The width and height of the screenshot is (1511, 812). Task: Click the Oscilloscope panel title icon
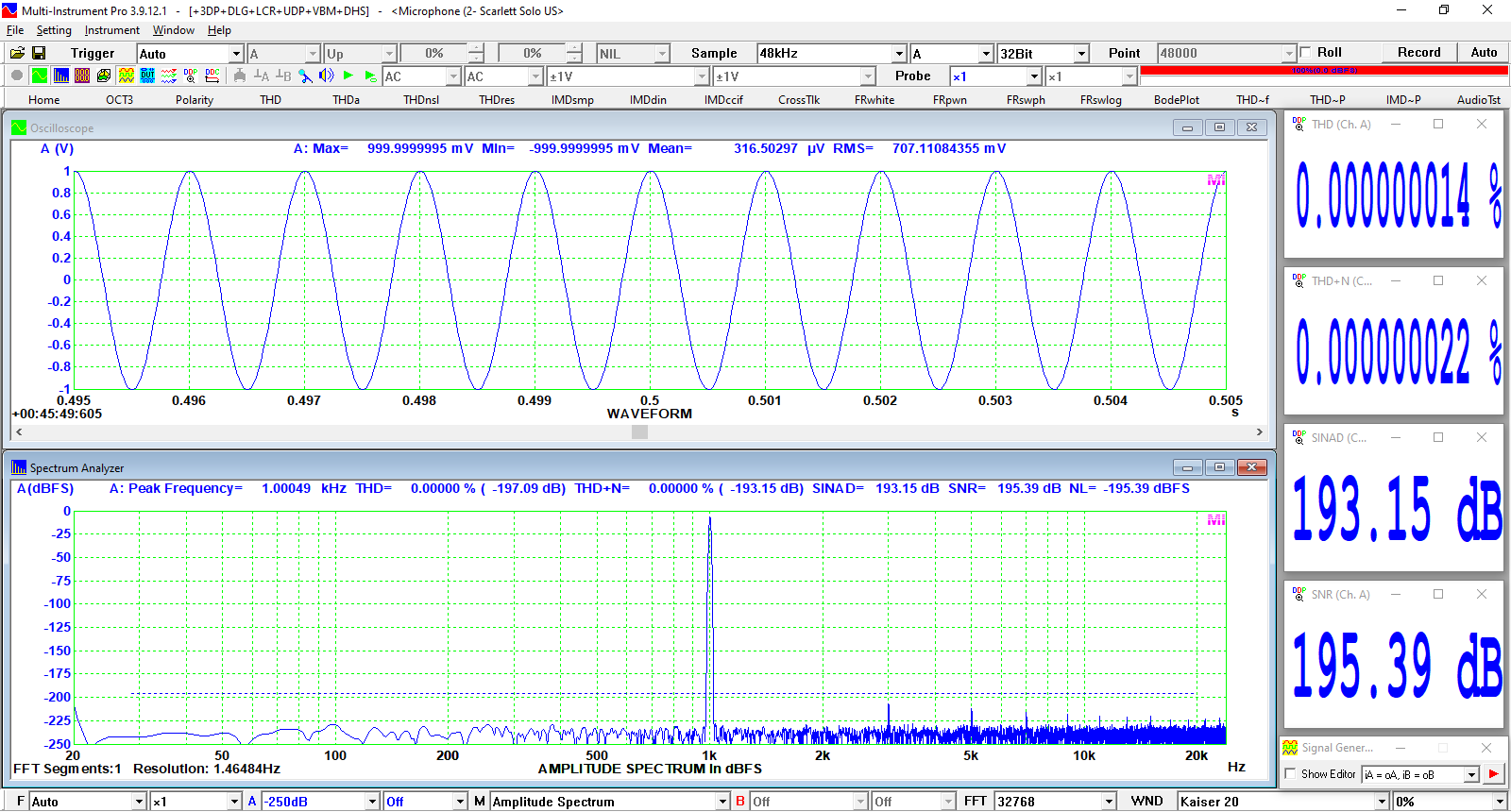point(19,127)
